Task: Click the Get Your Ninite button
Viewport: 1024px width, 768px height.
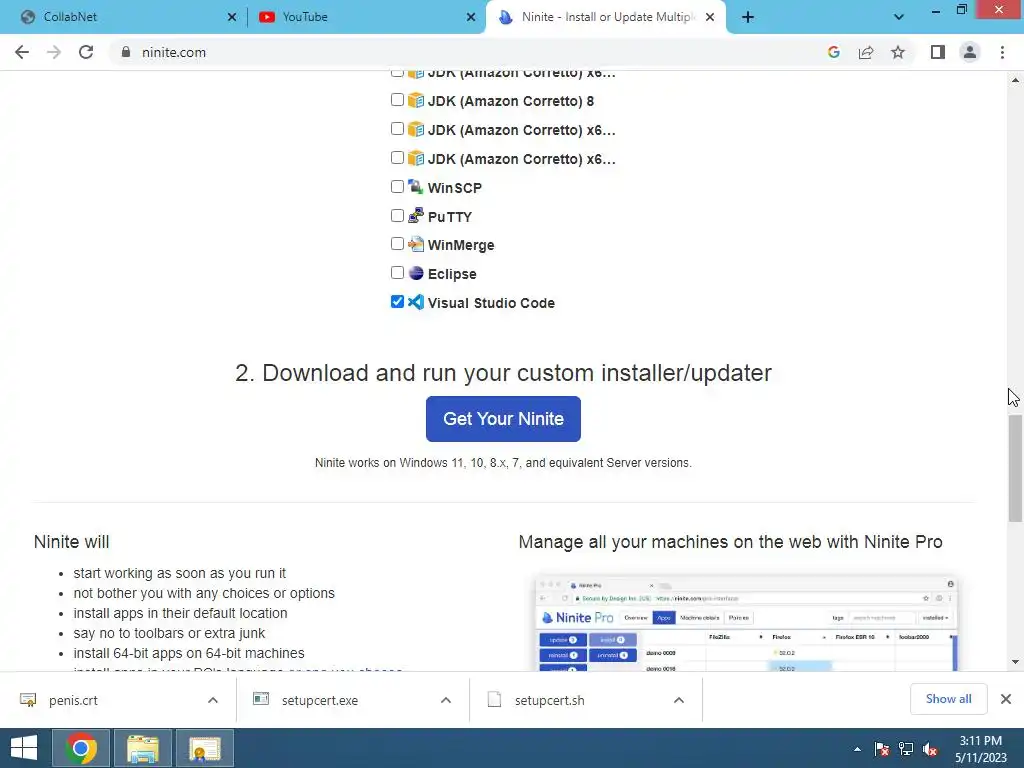Action: 503,419
